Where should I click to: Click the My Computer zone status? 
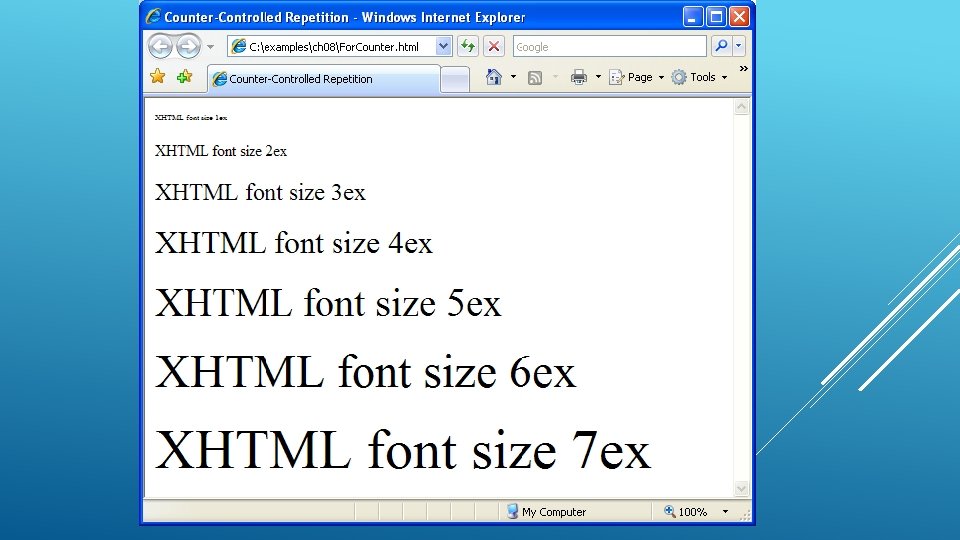click(x=546, y=512)
